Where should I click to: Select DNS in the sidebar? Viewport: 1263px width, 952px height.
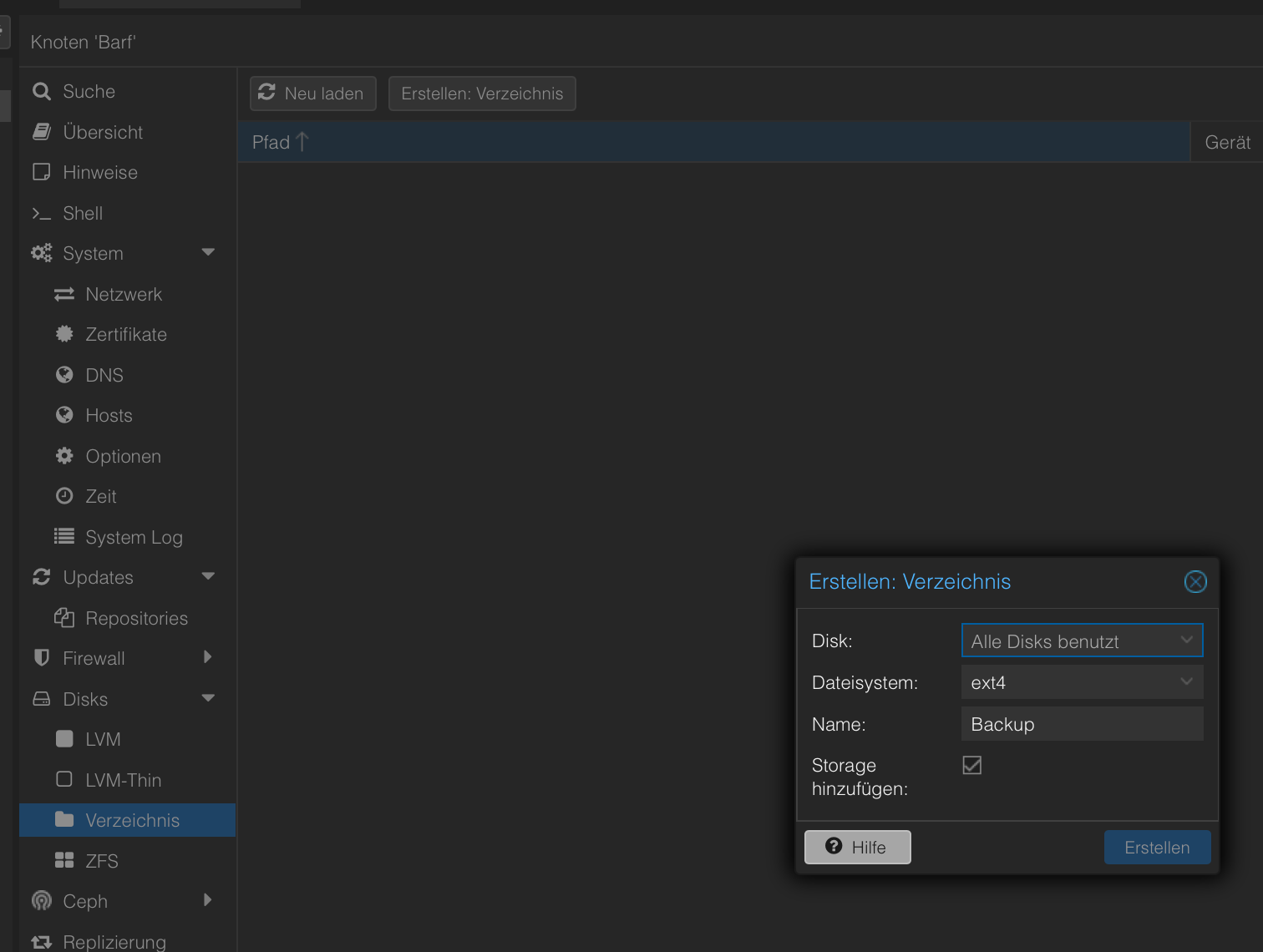[127, 375]
